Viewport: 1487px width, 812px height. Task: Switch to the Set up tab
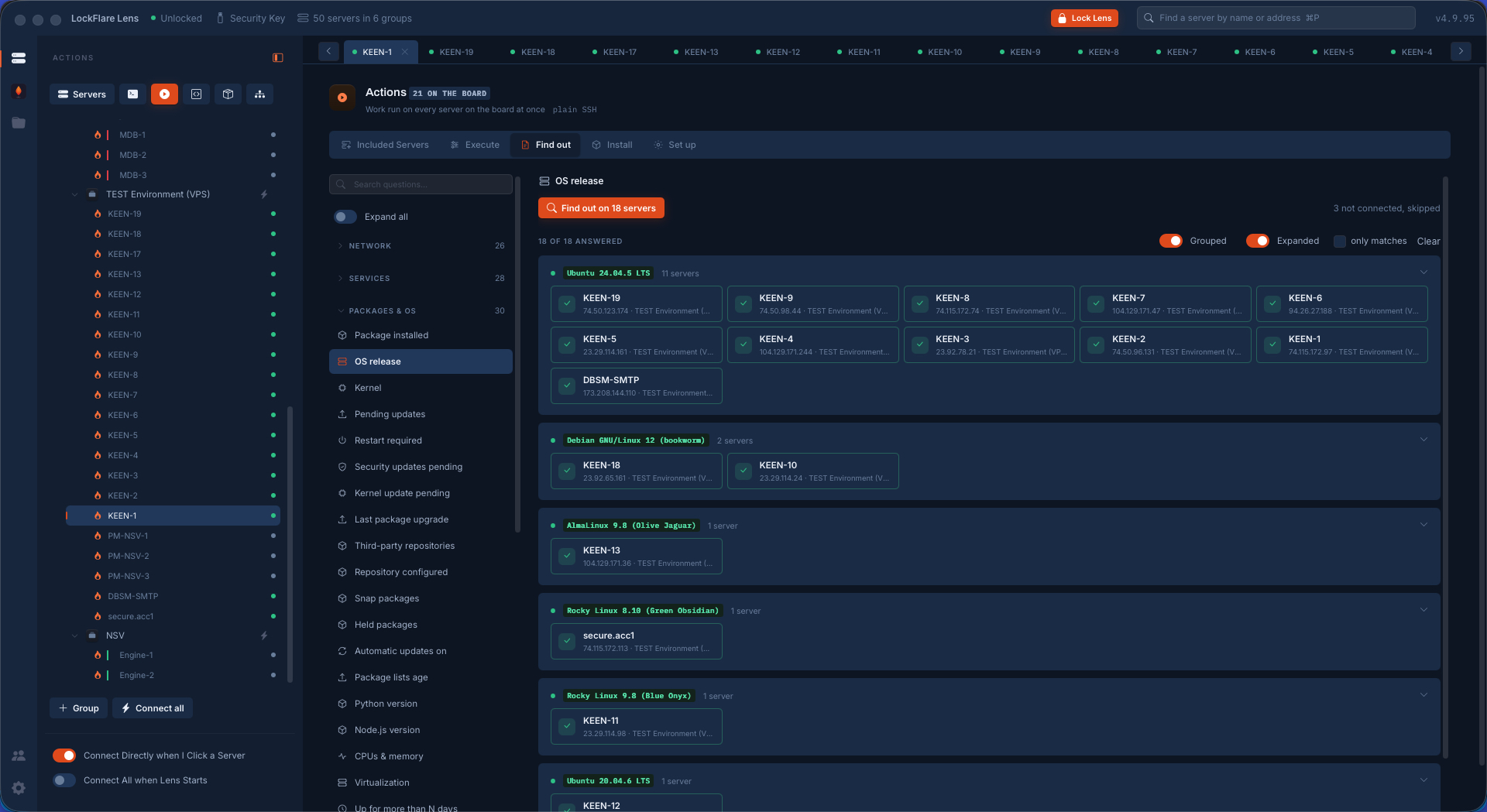pos(675,145)
